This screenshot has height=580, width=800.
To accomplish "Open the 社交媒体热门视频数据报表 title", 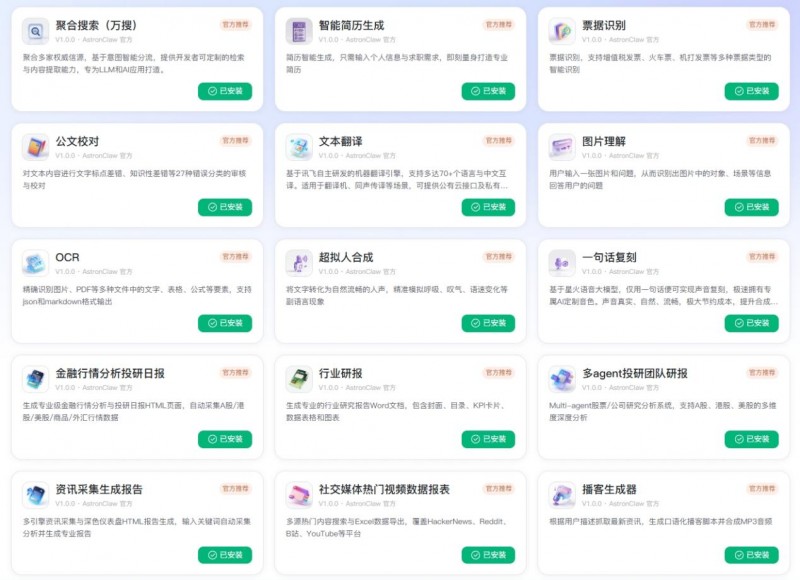I will [x=384, y=489].
